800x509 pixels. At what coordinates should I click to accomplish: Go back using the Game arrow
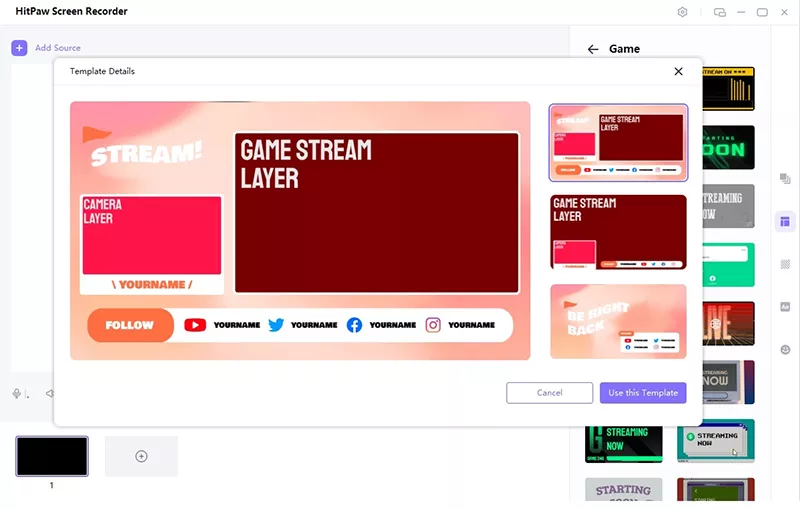pos(593,49)
